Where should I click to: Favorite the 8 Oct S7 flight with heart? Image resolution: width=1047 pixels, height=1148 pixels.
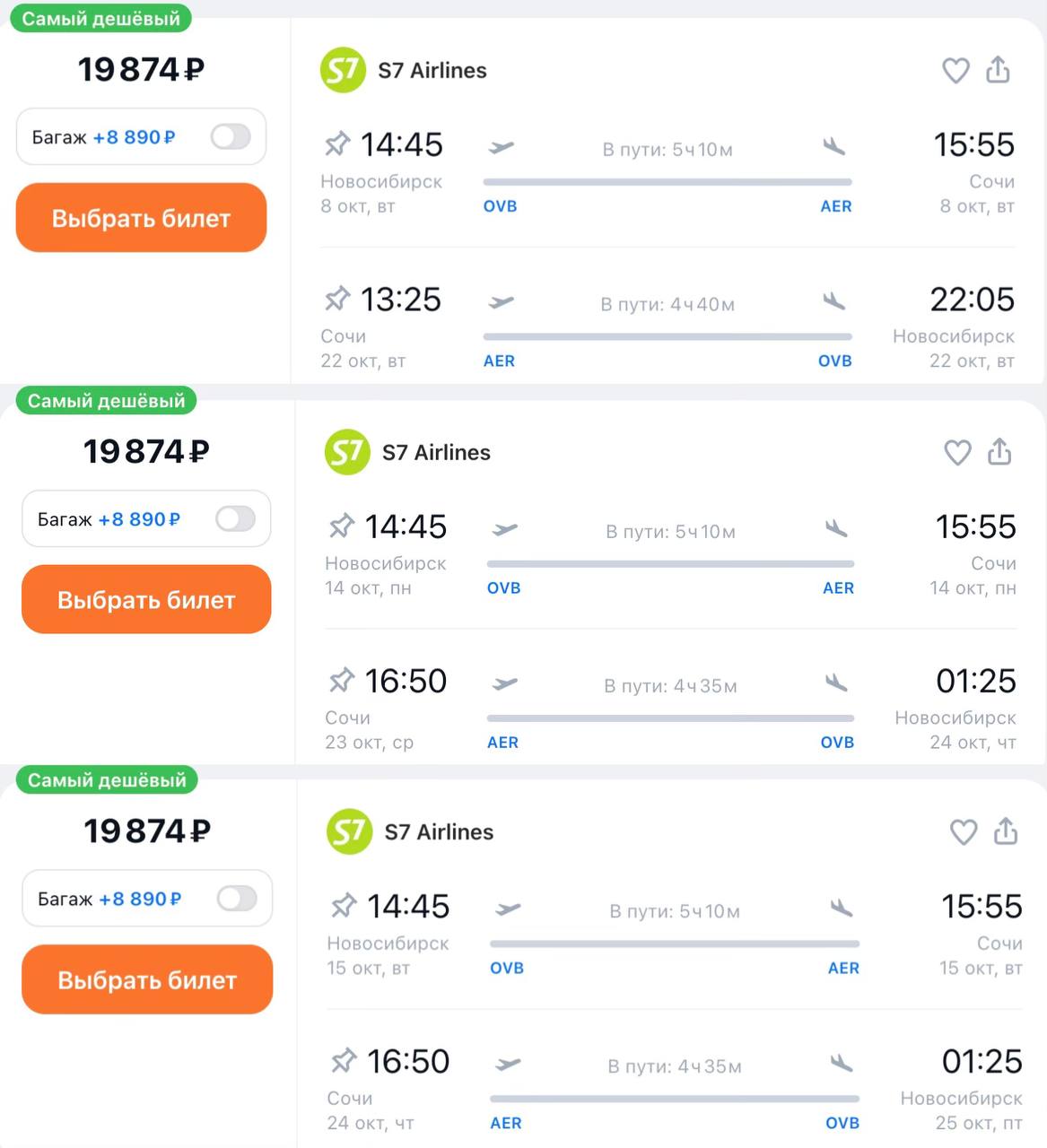955,70
